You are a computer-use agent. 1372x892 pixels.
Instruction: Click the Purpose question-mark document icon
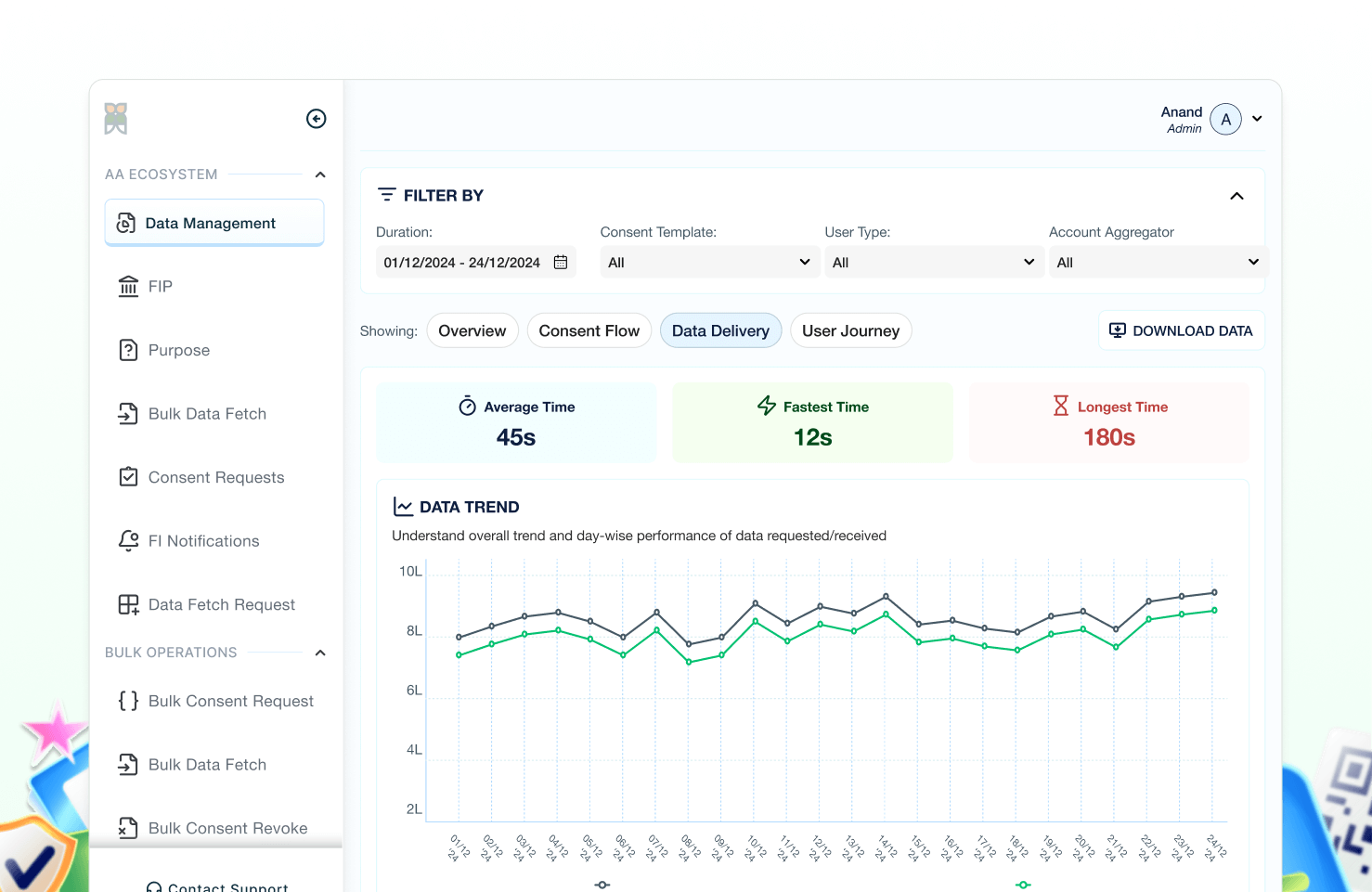(128, 350)
